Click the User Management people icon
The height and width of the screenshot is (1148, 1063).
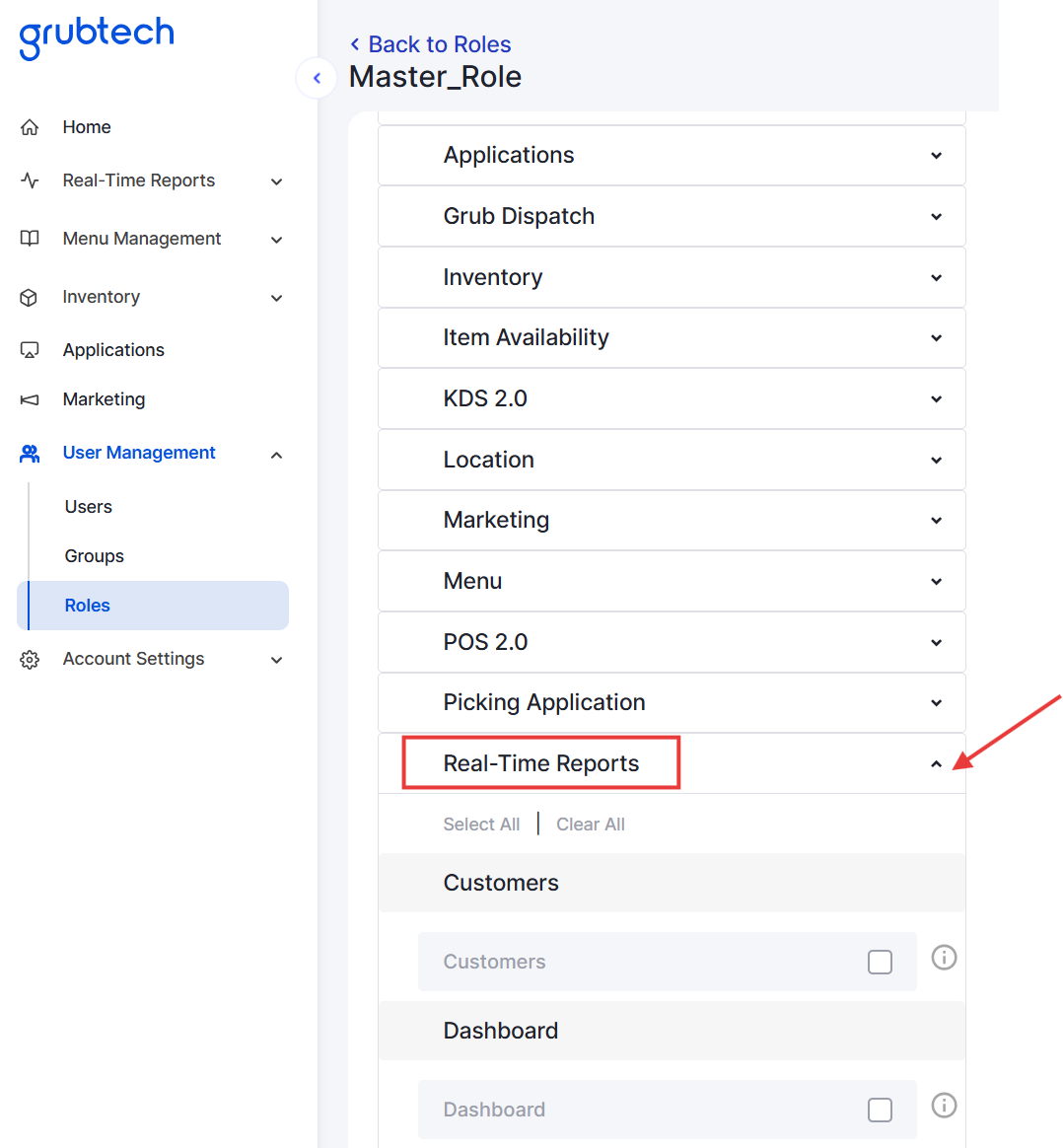click(30, 454)
